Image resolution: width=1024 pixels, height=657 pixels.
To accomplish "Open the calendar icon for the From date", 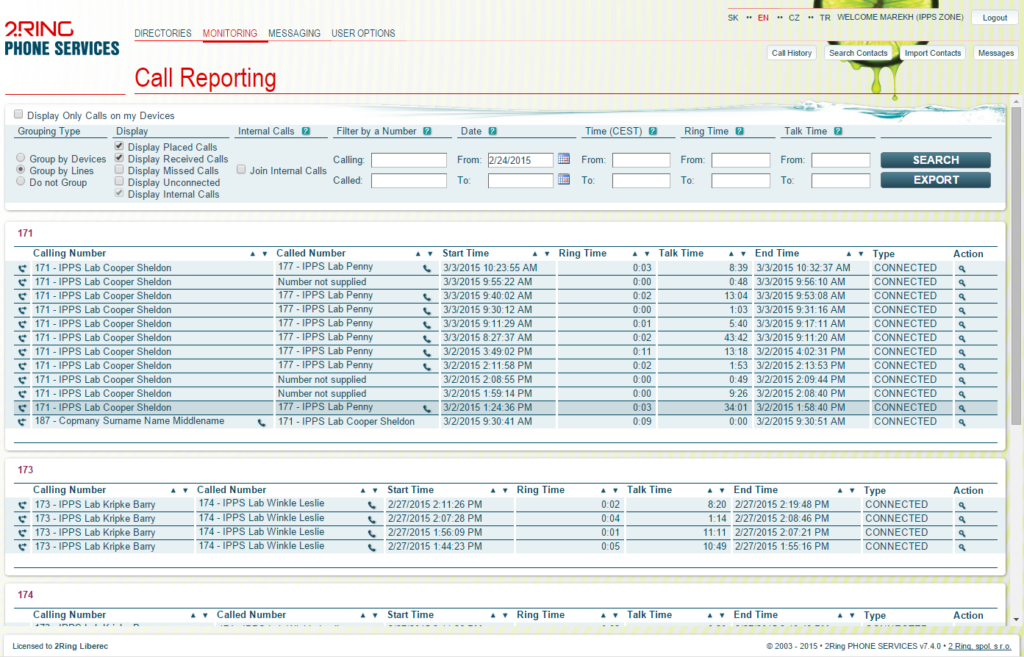I will pos(564,159).
